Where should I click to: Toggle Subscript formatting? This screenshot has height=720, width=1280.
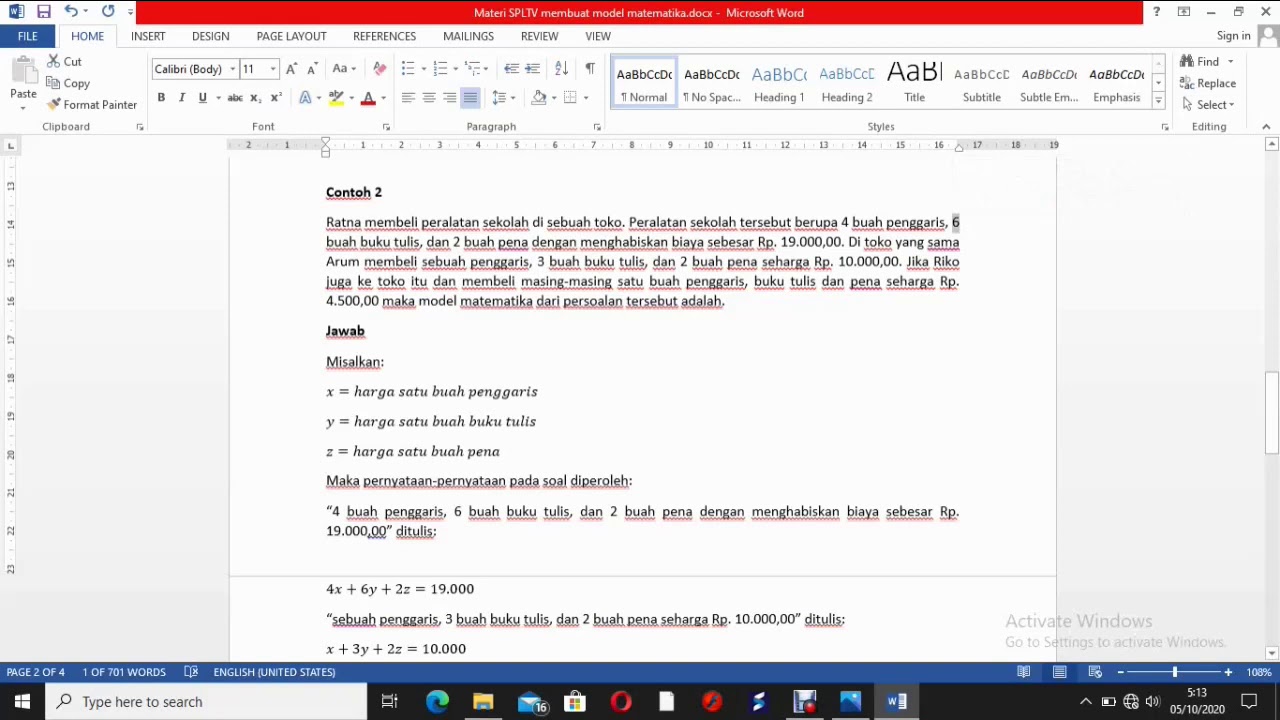(x=255, y=98)
